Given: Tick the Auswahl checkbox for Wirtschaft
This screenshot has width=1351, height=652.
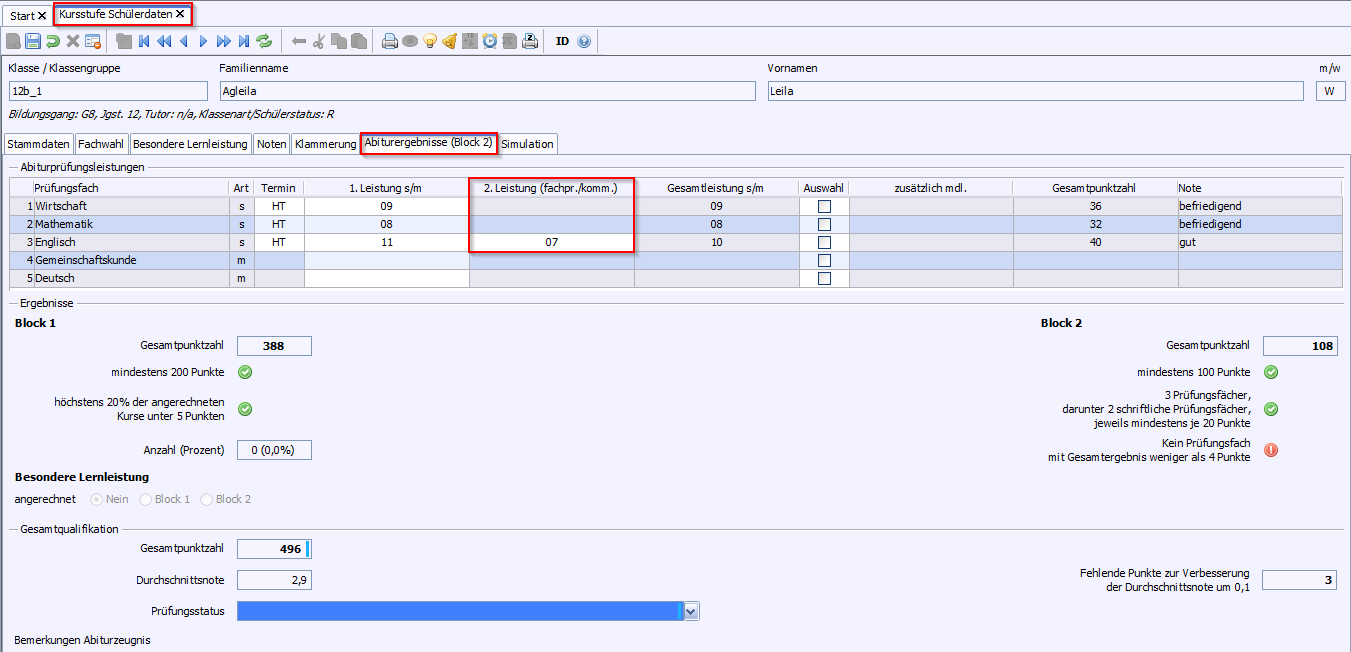Looking at the screenshot, I should point(824,206).
